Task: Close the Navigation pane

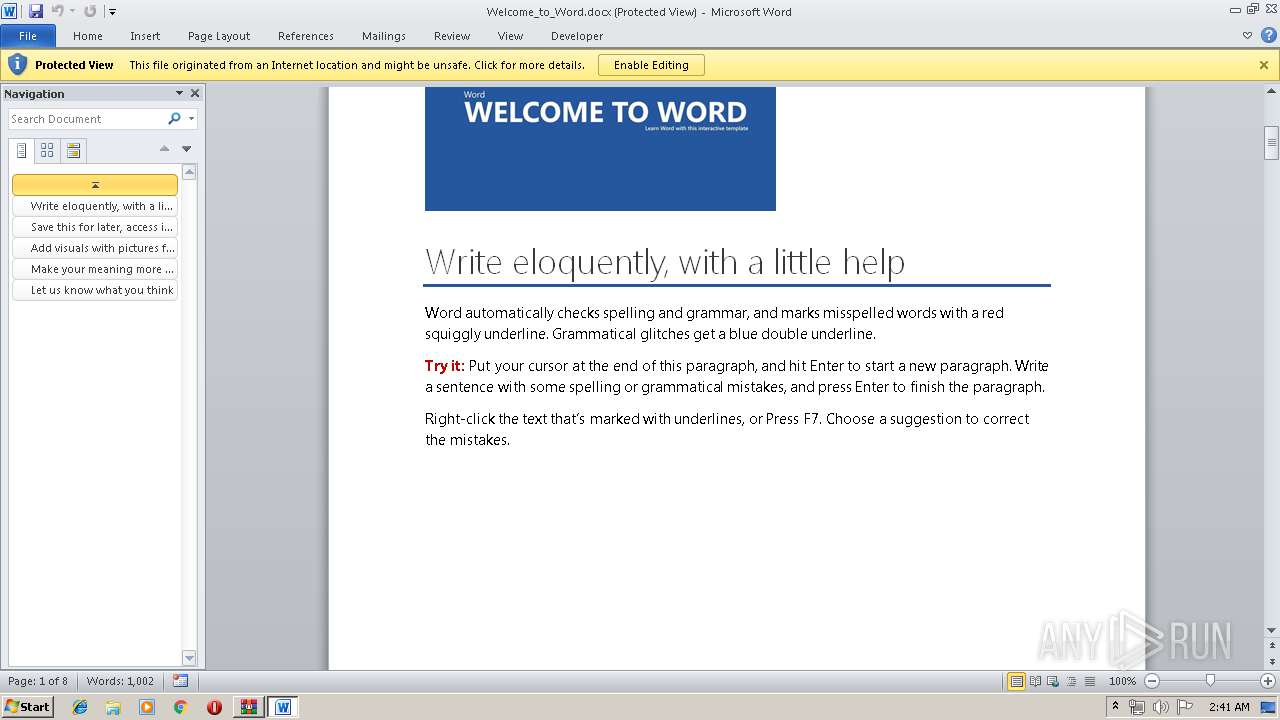Action: pyautogui.click(x=195, y=93)
